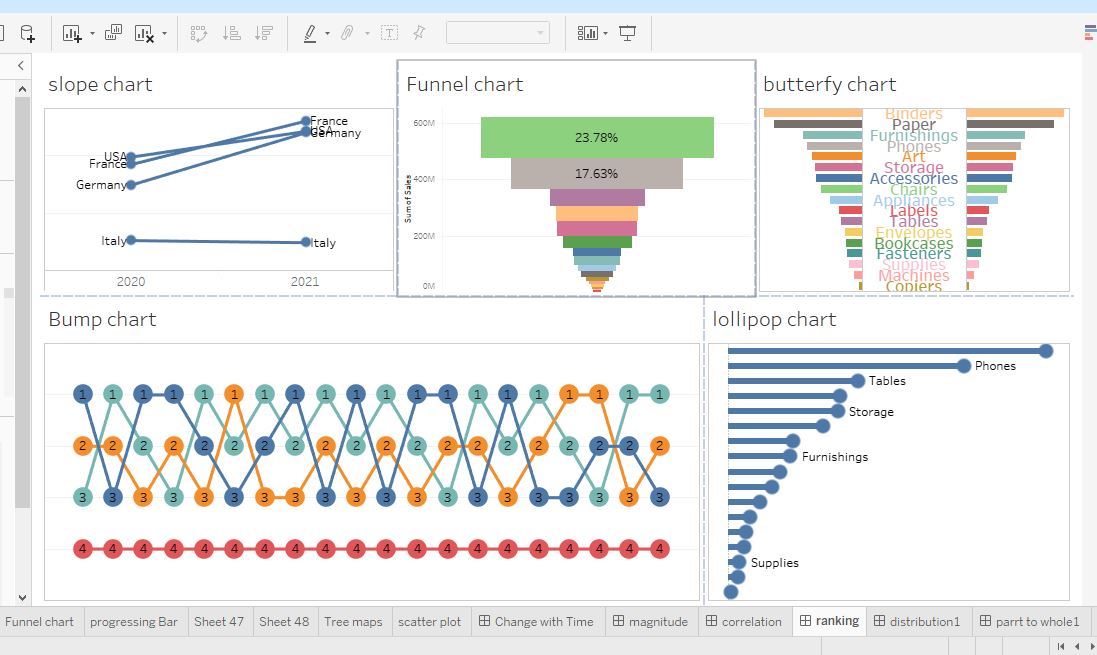This screenshot has height=655, width=1097.
Task: Click the Swap Rows and Columns icon
Action: 199,33
